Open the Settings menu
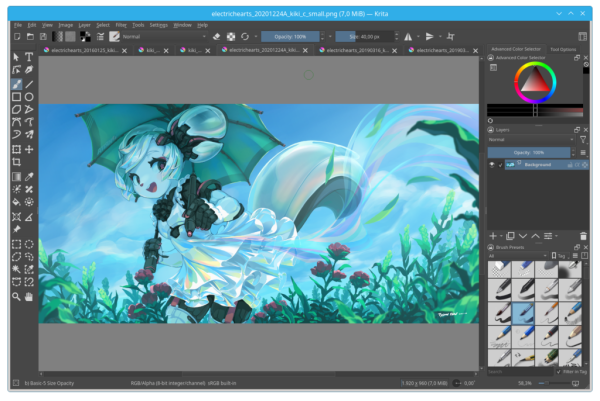This screenshot has width=600, height=401. [158, 25]
